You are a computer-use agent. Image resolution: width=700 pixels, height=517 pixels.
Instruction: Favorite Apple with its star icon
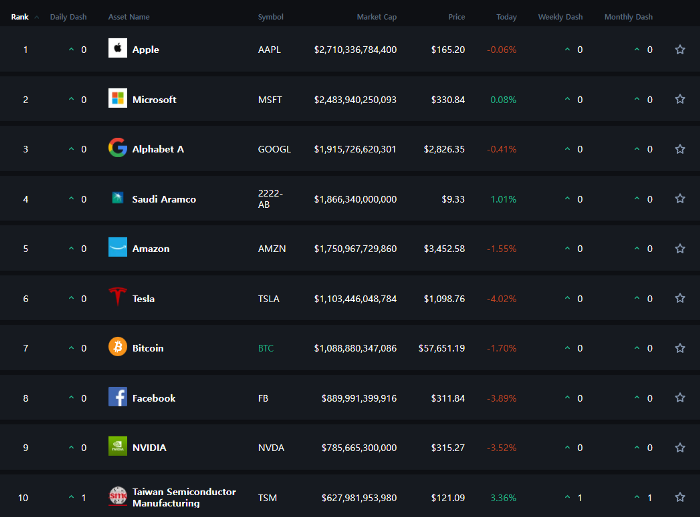(x=680, y=50)
